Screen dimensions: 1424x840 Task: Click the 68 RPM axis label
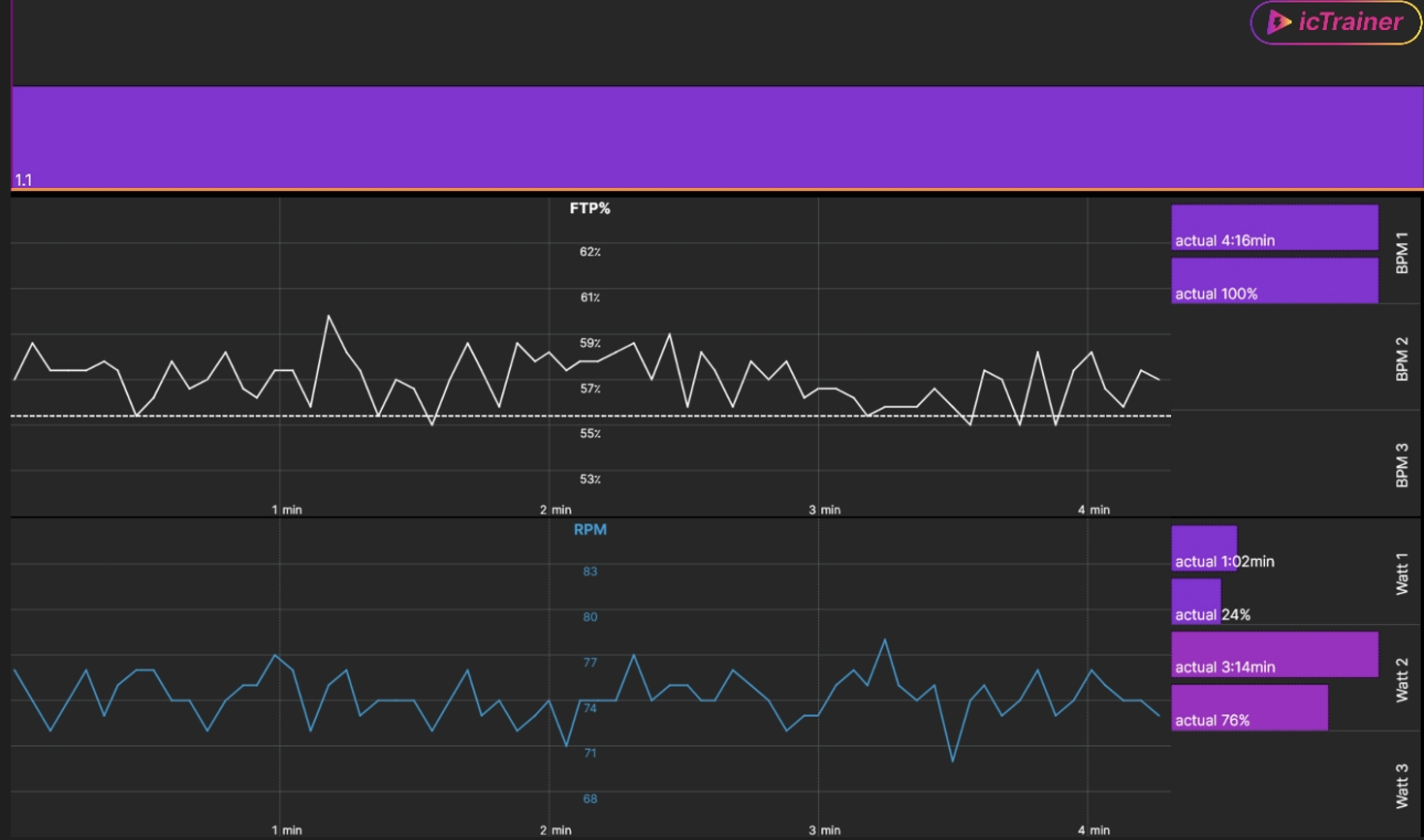pyautogui.click(x=589, y=798)
